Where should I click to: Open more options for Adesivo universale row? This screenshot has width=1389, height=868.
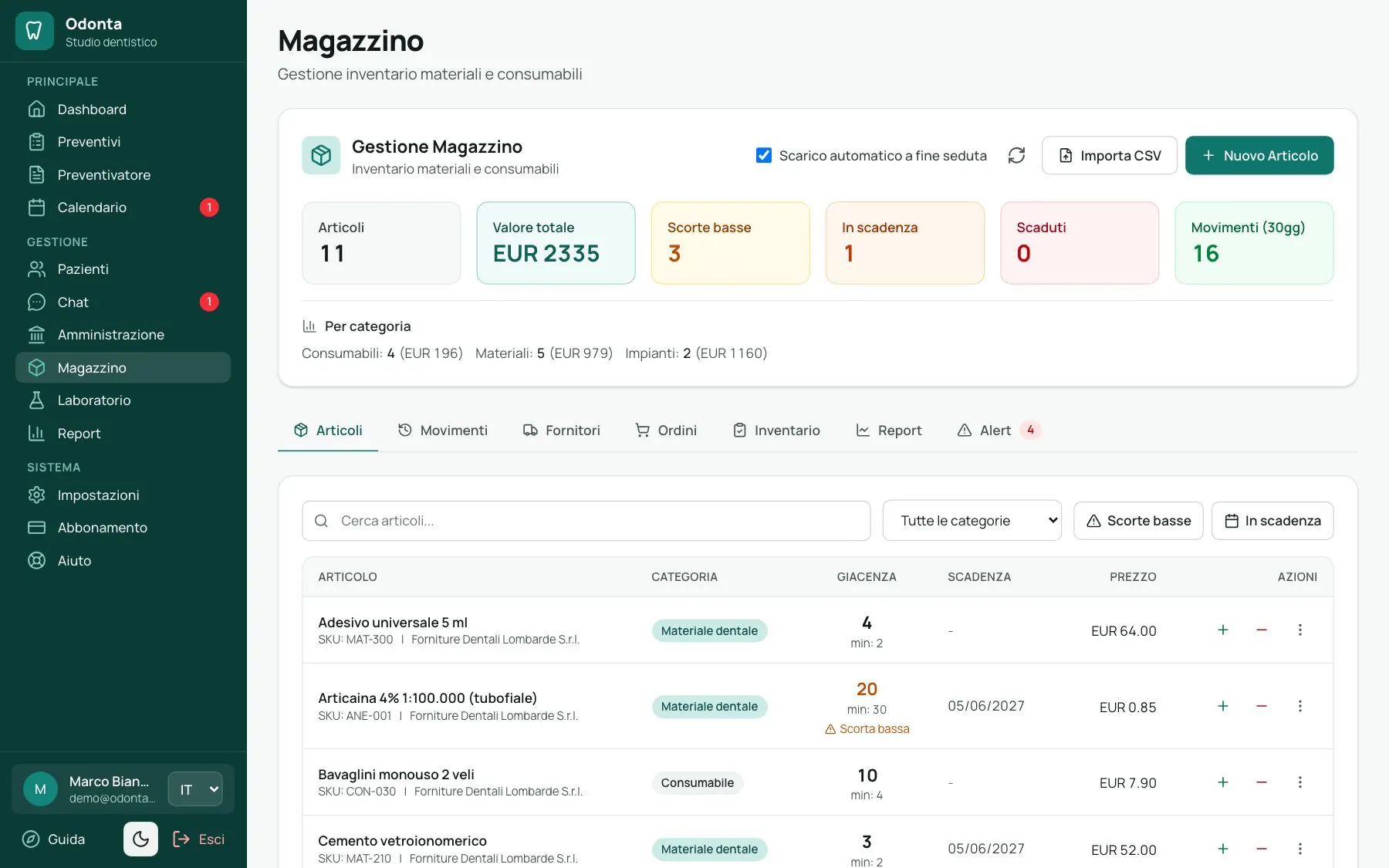[1300, 630]
